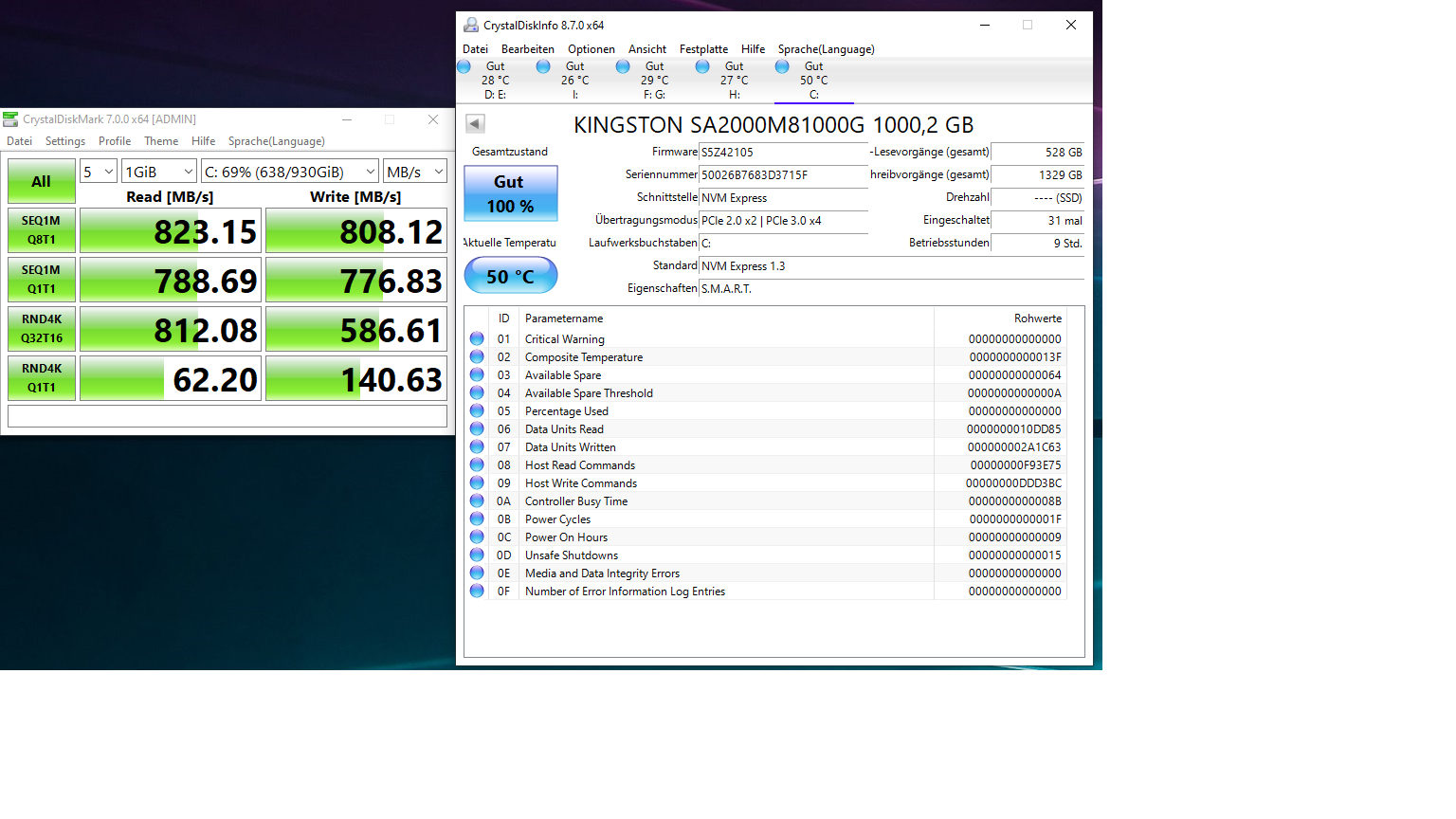
Task: Click status orb for Data Units Read
Action: pyautogui.click(x=477, y=428)
